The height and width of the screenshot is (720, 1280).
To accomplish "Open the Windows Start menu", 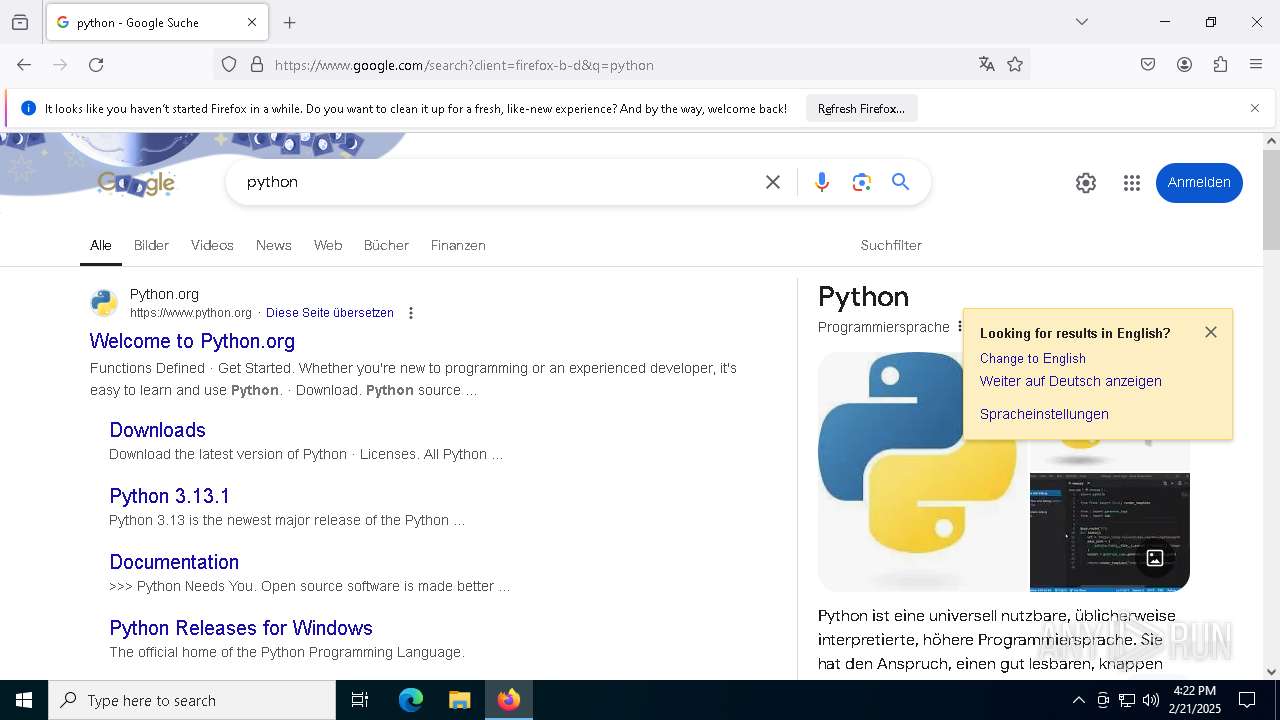I will click(x=24, y=700).
